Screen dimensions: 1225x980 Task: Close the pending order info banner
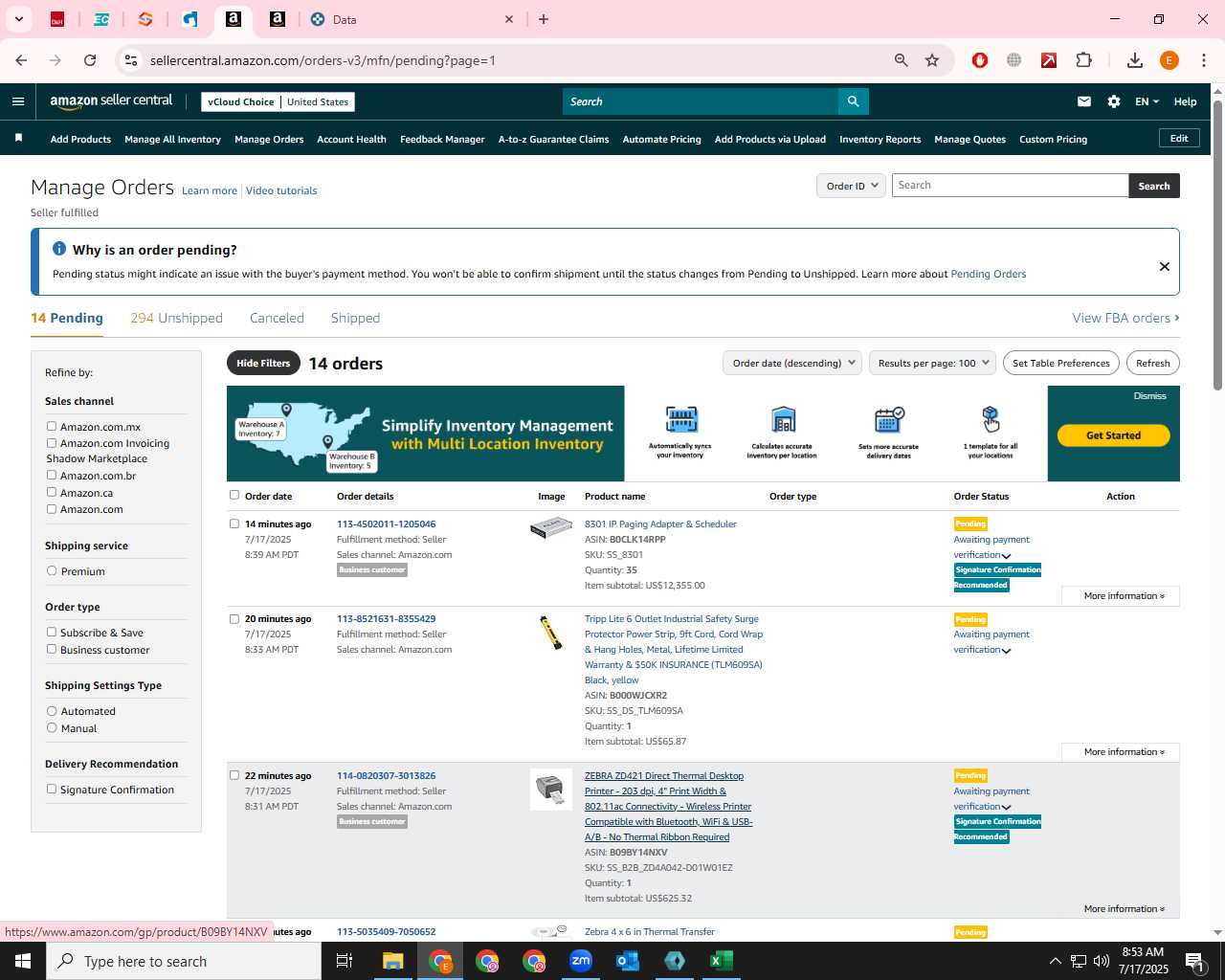tap(1165, 266)
